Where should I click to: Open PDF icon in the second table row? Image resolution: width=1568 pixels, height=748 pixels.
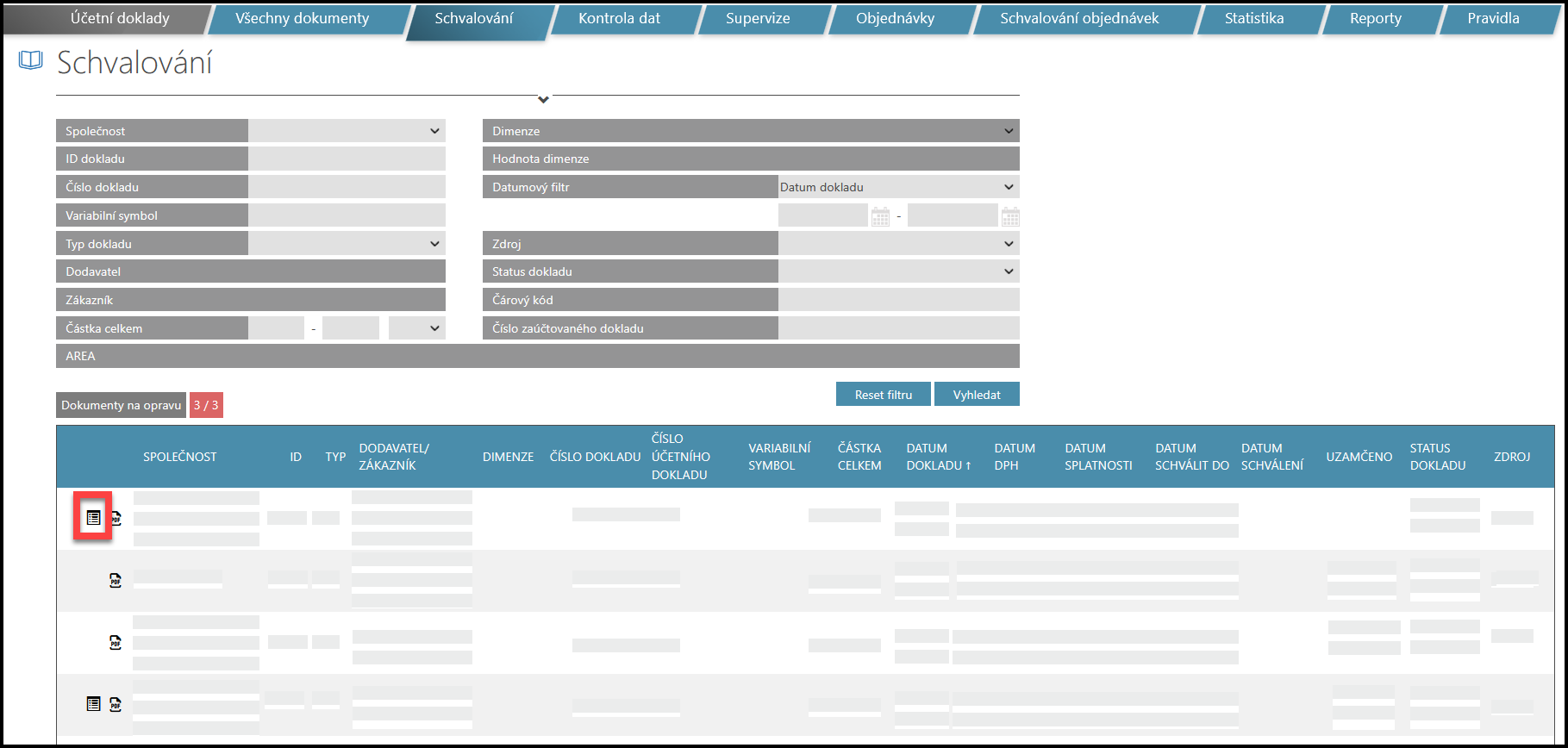[x=116, y=581]
